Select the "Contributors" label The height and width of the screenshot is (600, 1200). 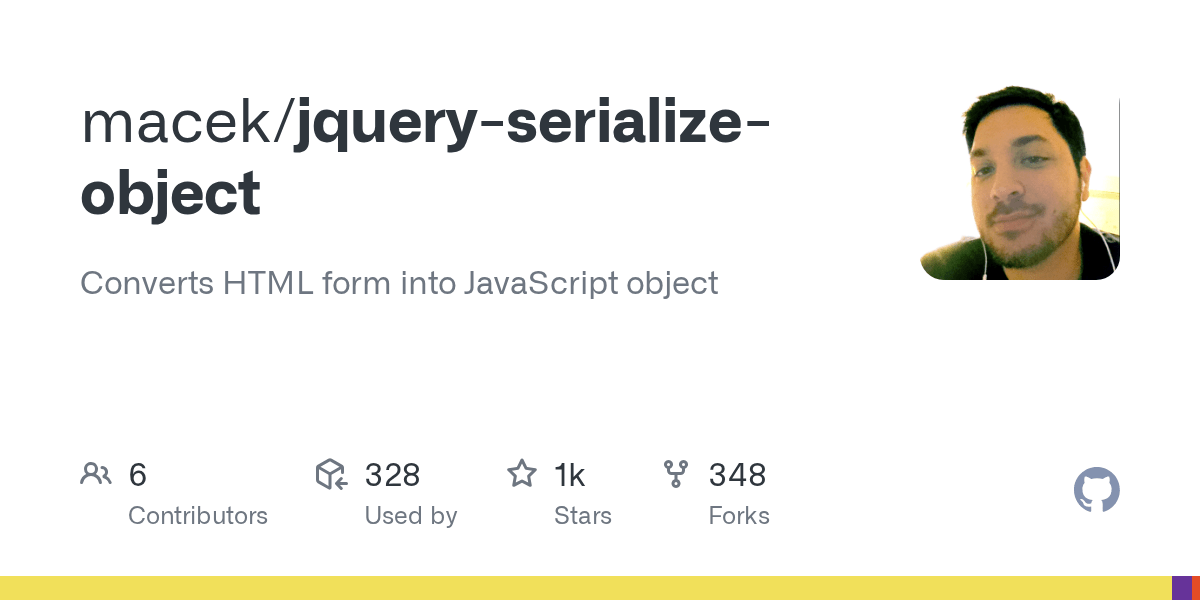click(198, 516)
